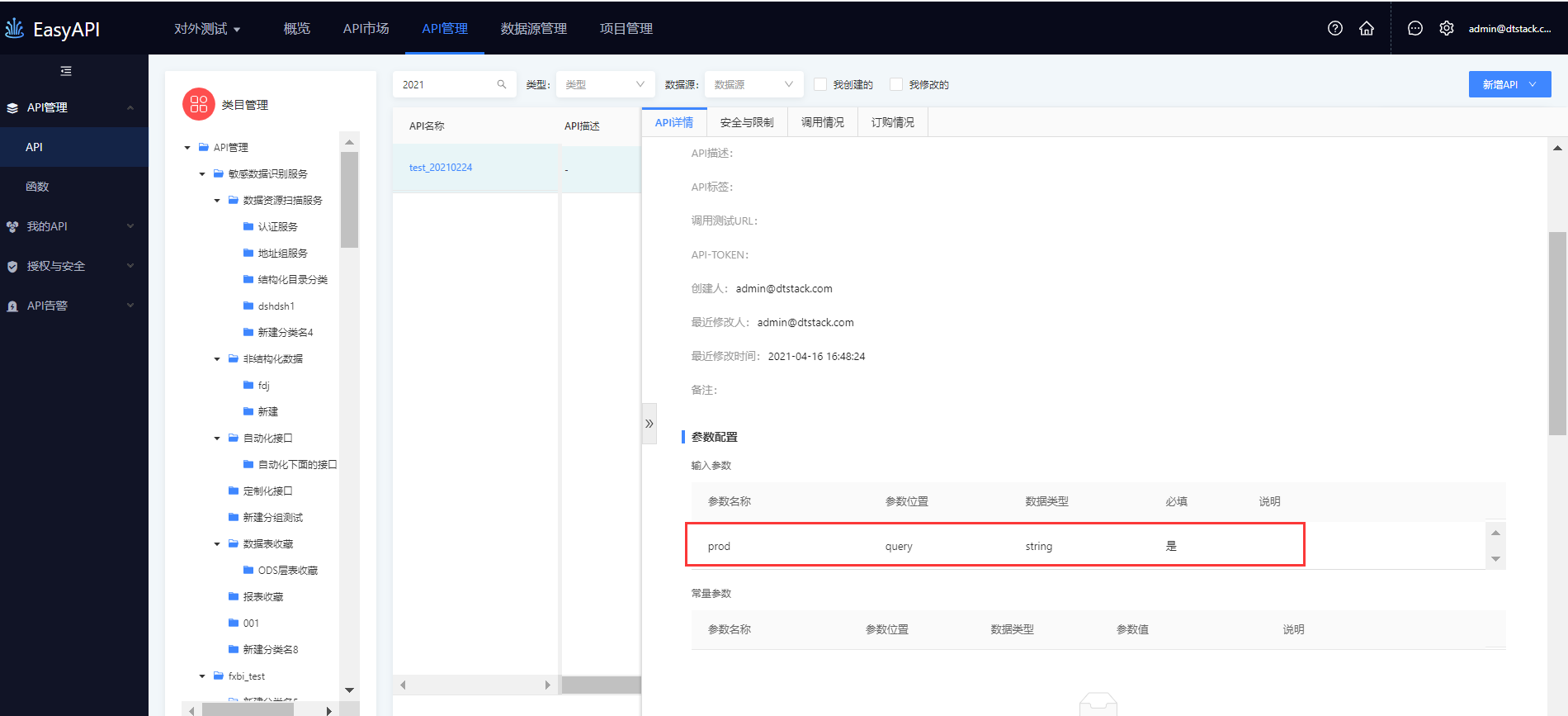Image resolution: width=1568 pixels, height=716 pixels.
Task: Open the help question mark icon
Action: coord(1335,28)
